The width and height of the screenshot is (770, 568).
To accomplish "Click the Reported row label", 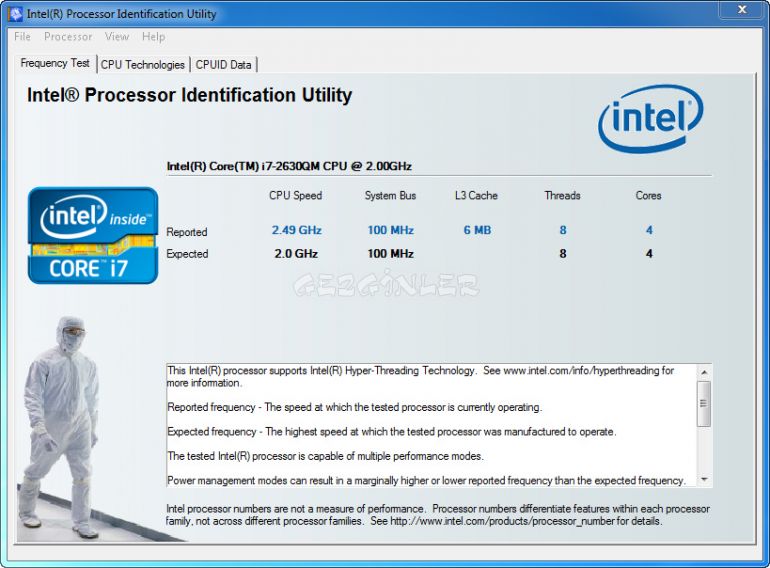I will coord(187,232).
